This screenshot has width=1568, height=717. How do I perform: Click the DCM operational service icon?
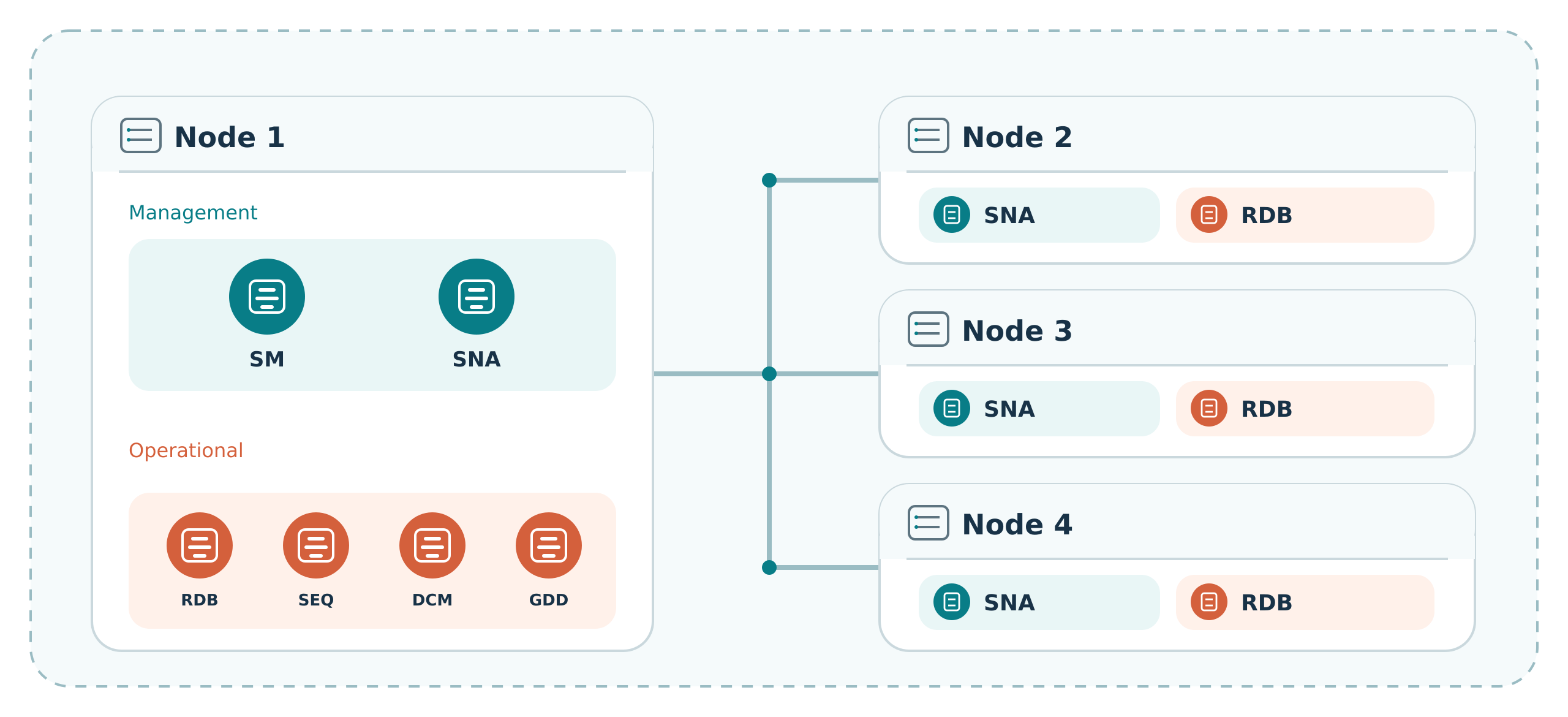(x=432, y=545)
